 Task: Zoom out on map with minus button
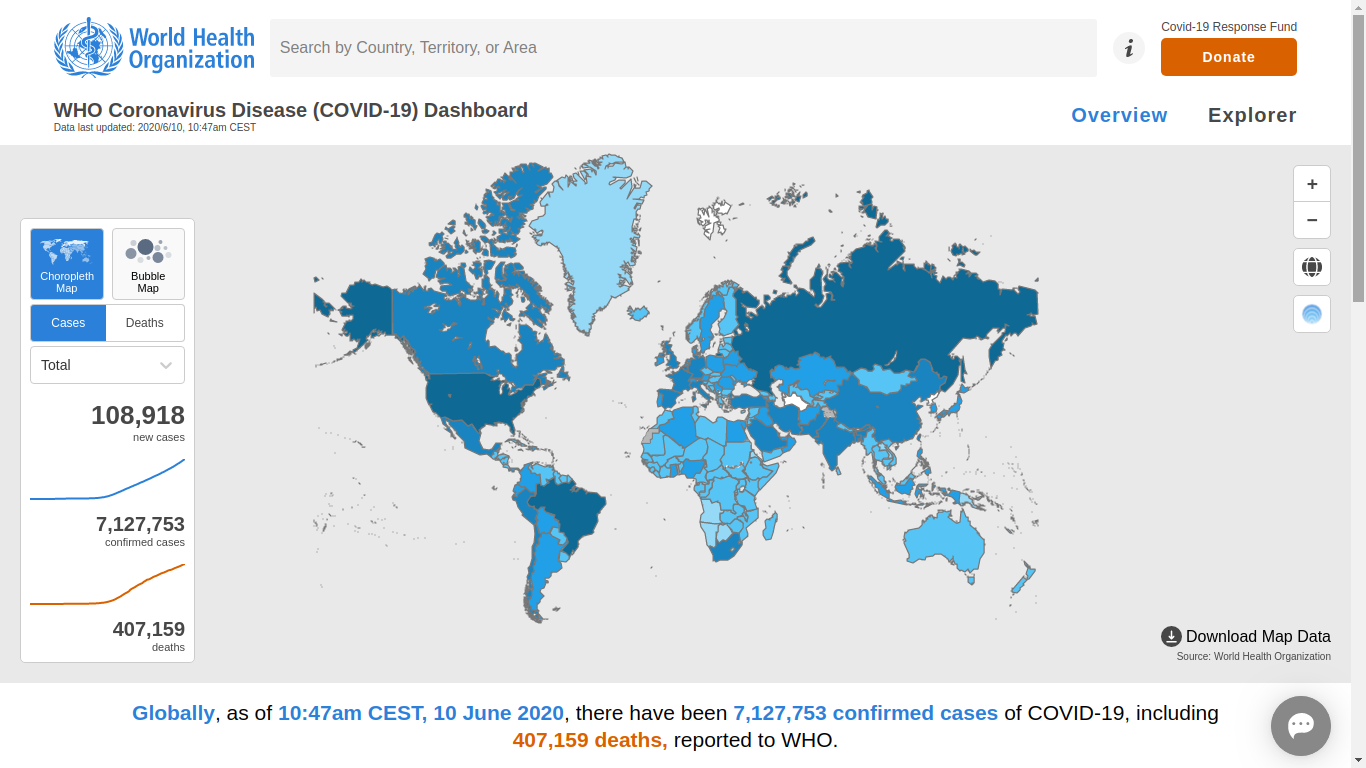(1312, 220)
